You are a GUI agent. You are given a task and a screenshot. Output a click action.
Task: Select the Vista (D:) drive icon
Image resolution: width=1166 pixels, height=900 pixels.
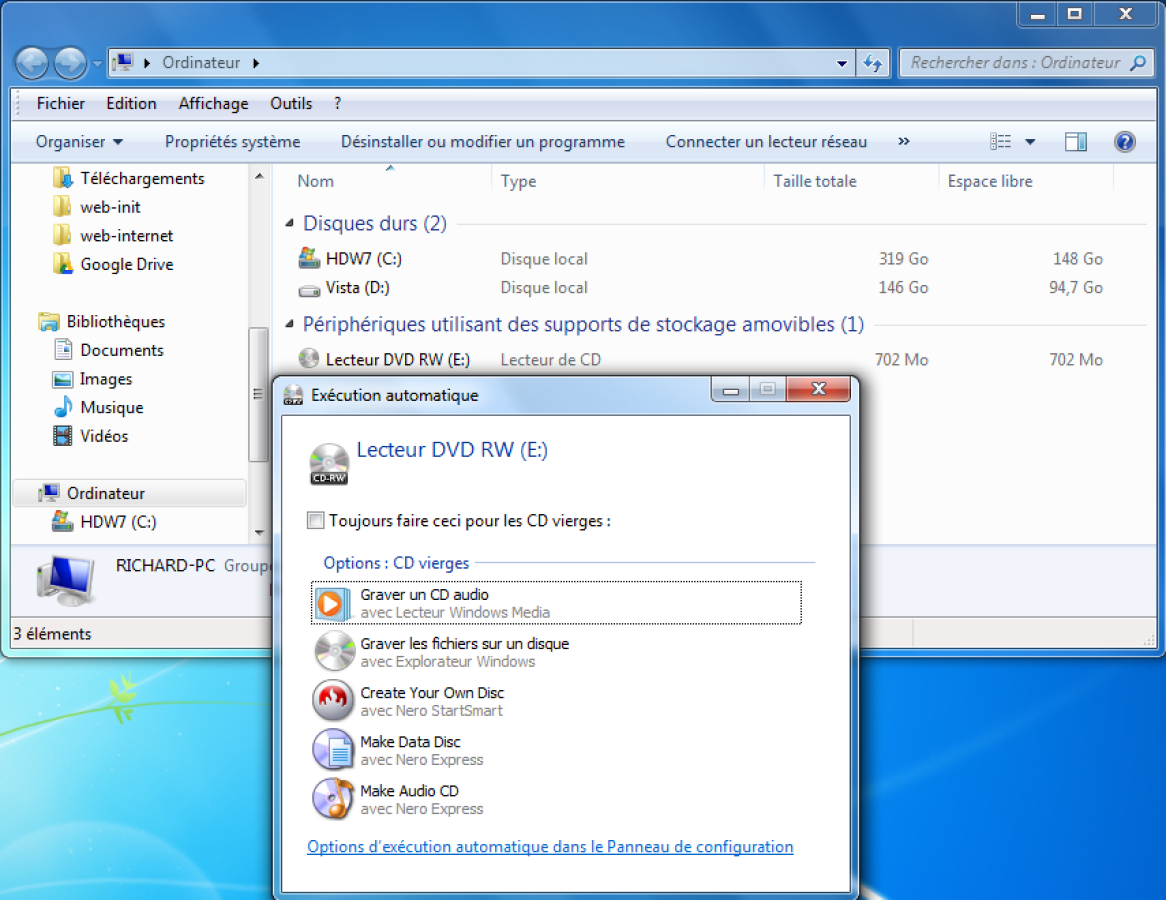(x=309, y=289)
